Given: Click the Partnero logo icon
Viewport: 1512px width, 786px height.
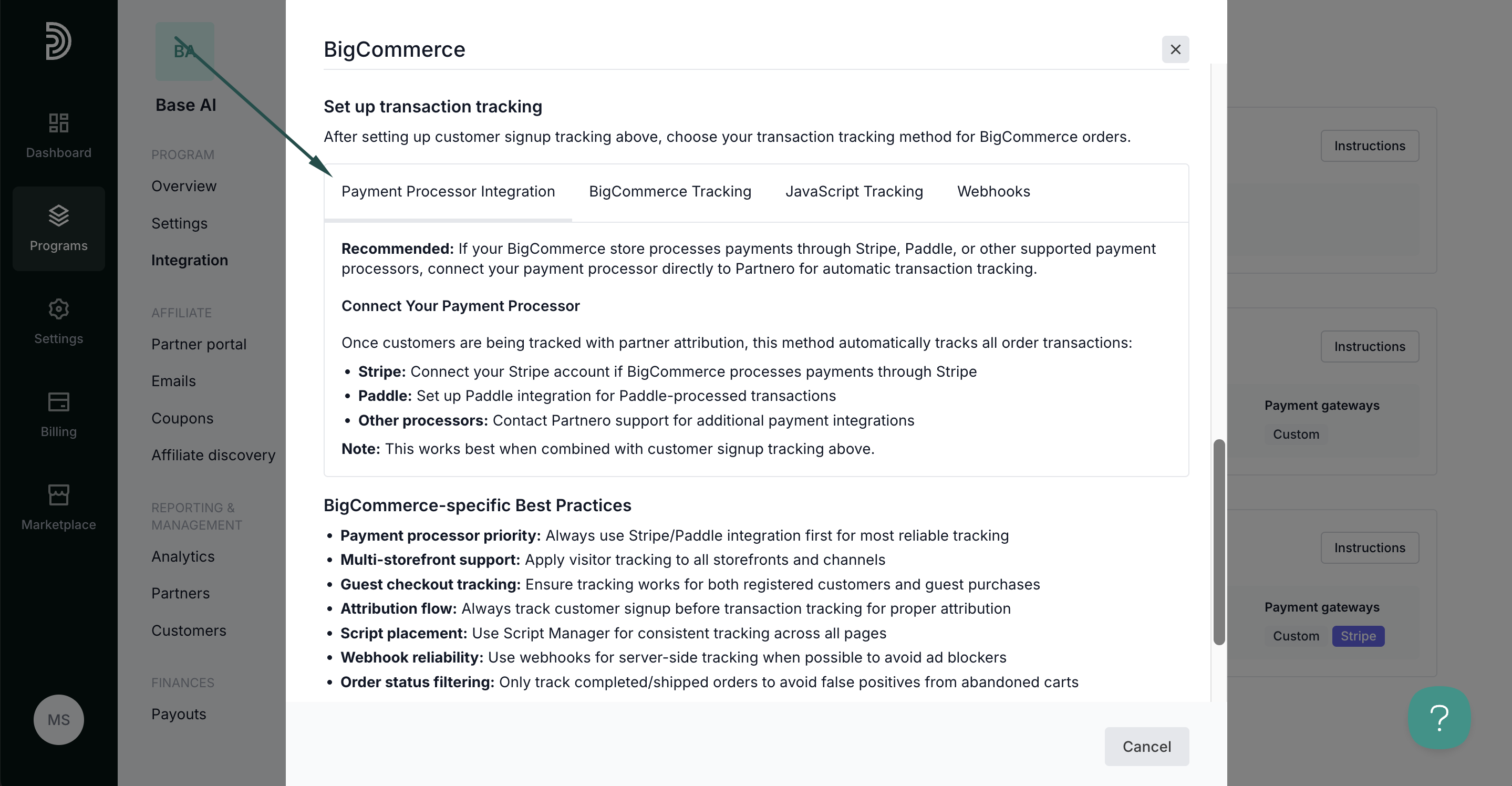Looking at the screenshot, I should click(x=59, y=40).
